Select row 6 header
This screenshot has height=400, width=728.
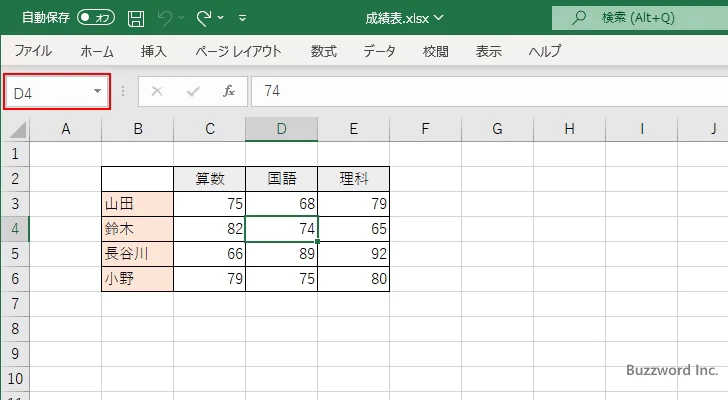pos(15,279)
